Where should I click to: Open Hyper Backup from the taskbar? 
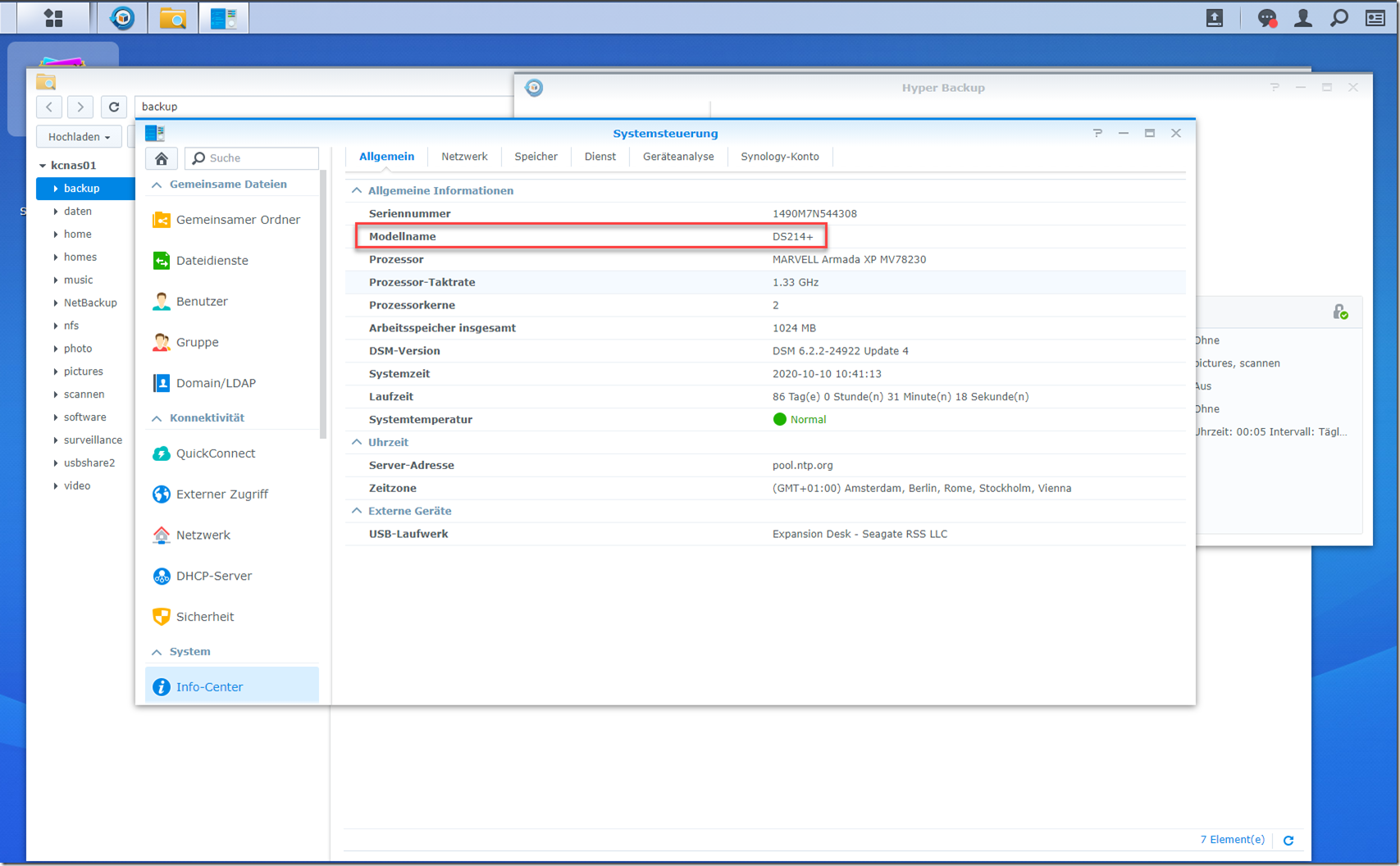[122, 17]
